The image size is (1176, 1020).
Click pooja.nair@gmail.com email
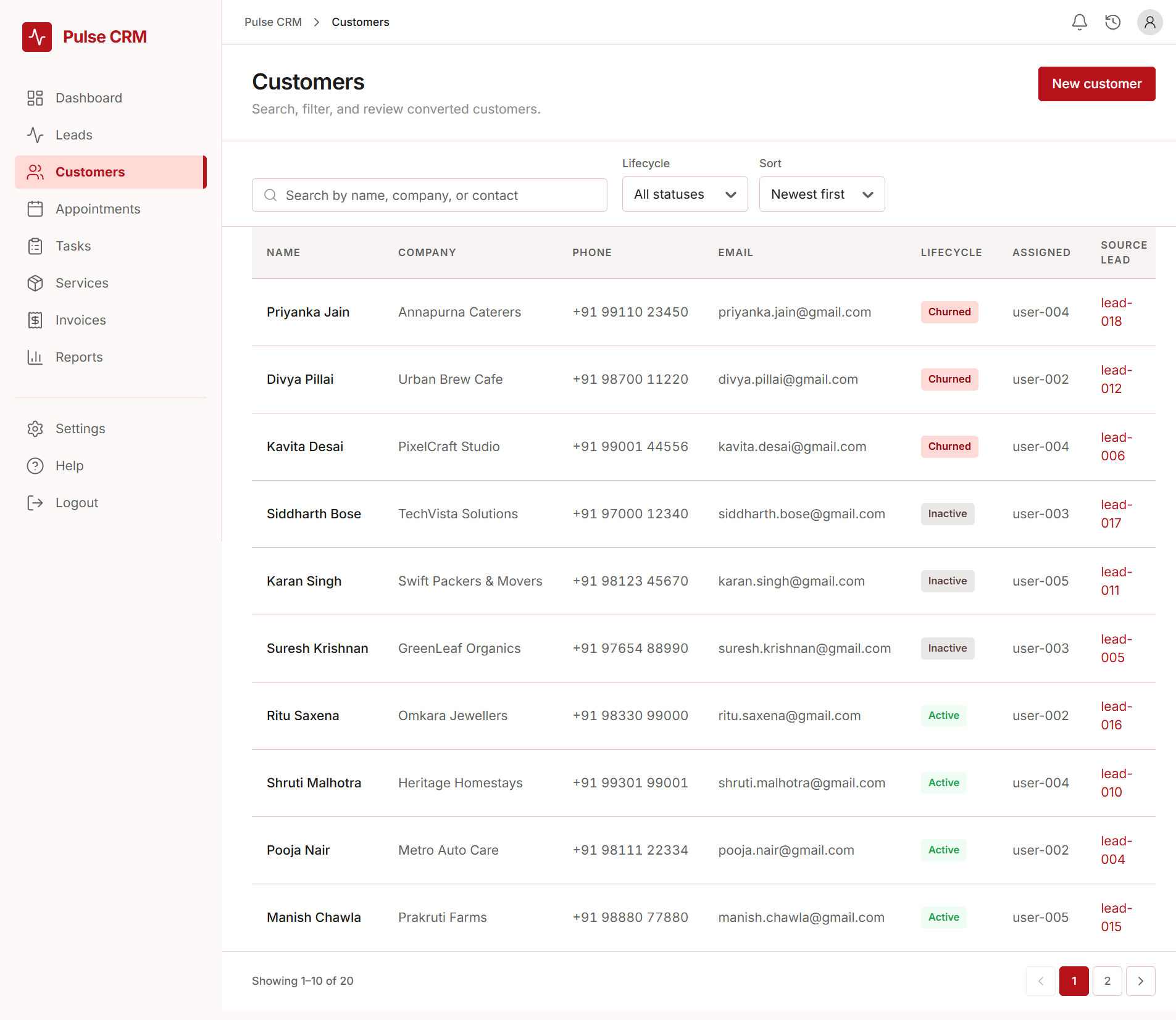pos(786,850)
